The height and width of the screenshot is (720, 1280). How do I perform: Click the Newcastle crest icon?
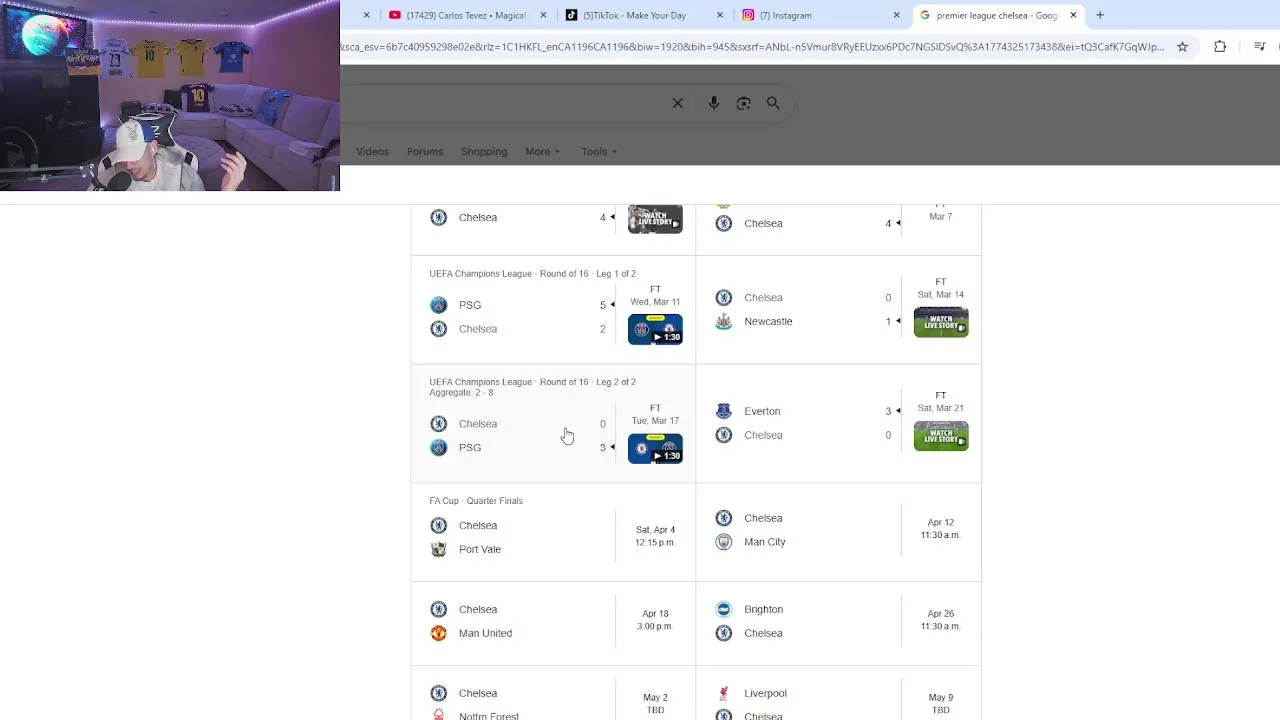tap(724, 322)
